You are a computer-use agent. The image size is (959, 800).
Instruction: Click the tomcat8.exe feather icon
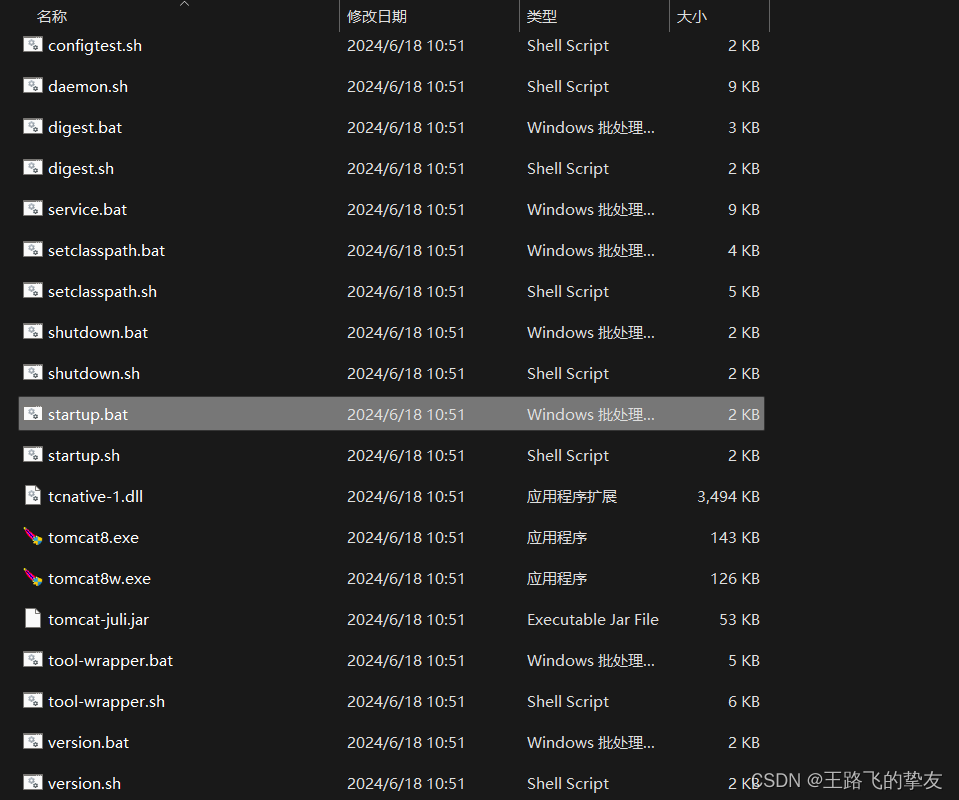[x=33, y=536]
